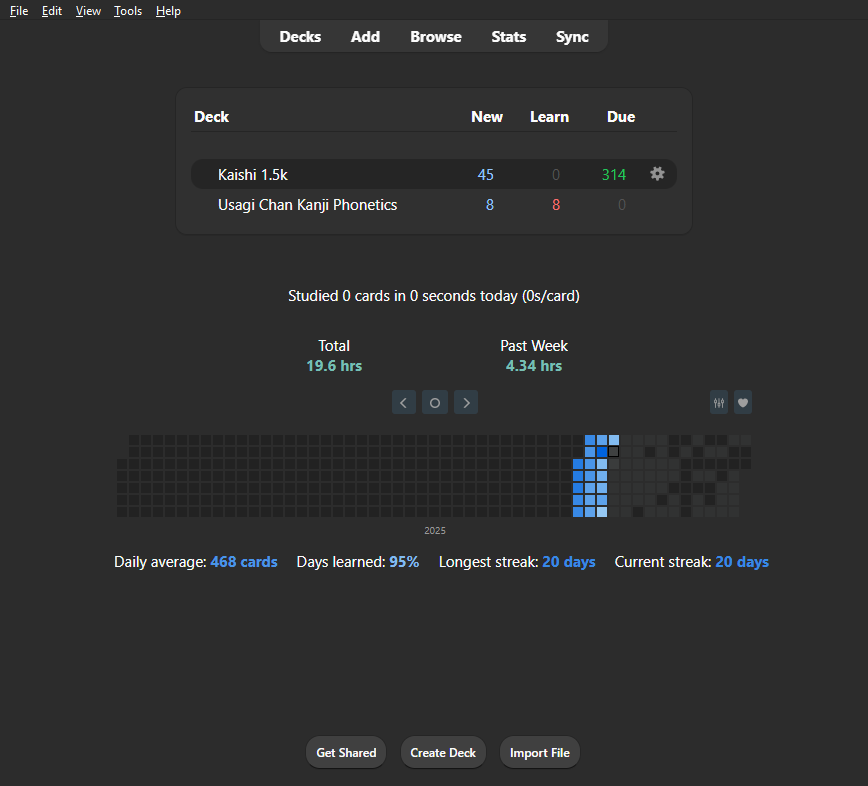
Task: Open the File menu
Action: click(19, 11)
